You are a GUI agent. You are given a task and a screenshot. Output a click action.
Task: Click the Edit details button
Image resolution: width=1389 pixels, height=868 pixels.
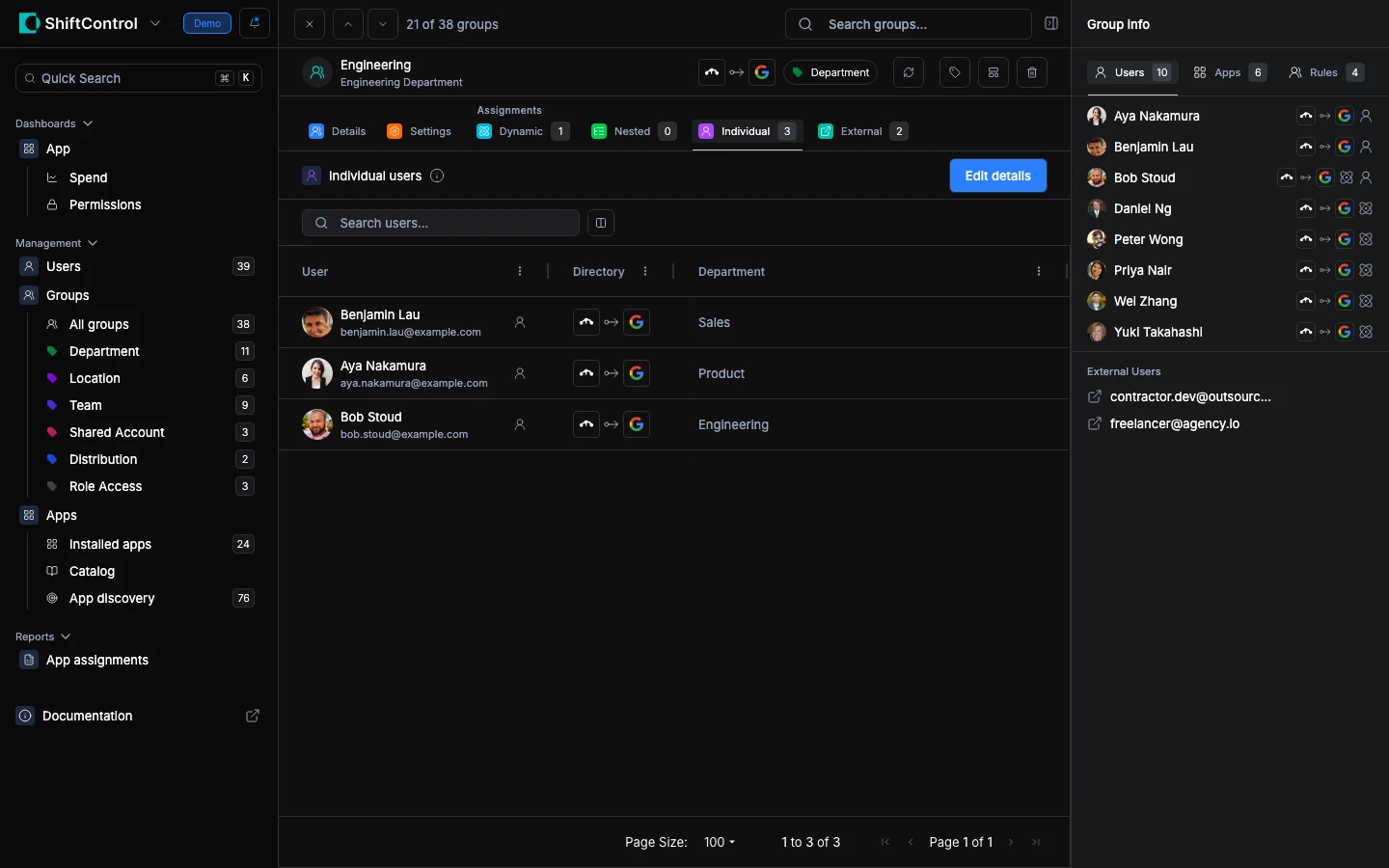(997, 176)
